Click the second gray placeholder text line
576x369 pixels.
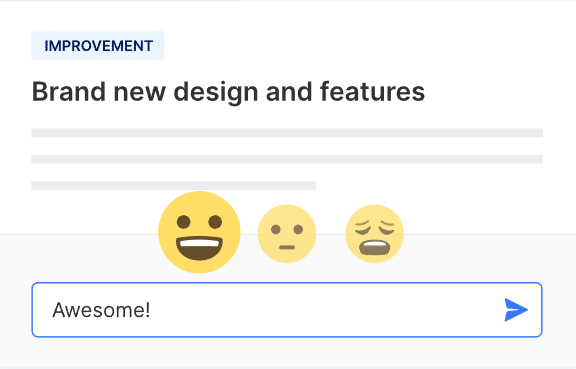(287, 159)
